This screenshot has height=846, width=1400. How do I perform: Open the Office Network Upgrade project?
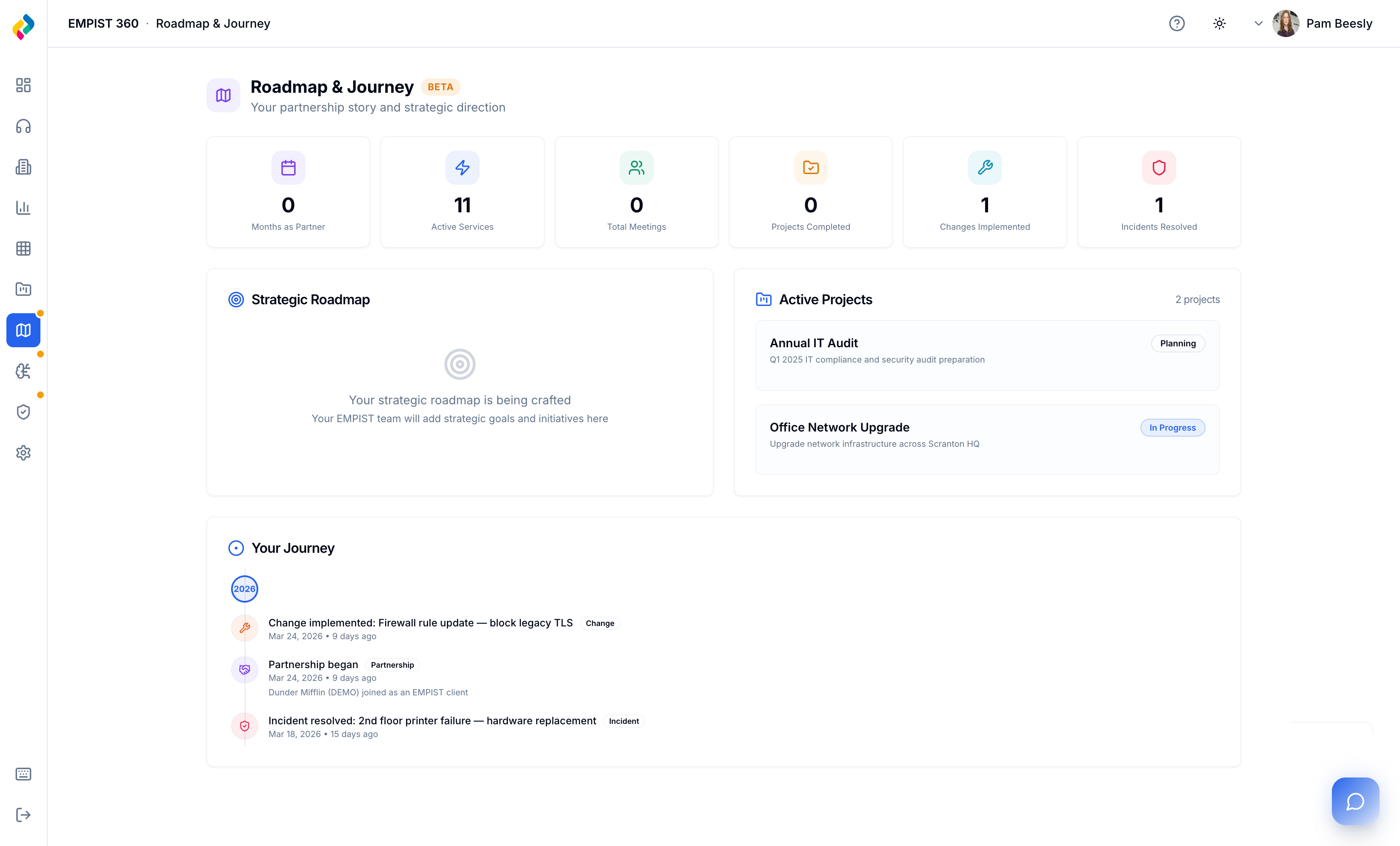pyautogui.click(x=987, y=439)
